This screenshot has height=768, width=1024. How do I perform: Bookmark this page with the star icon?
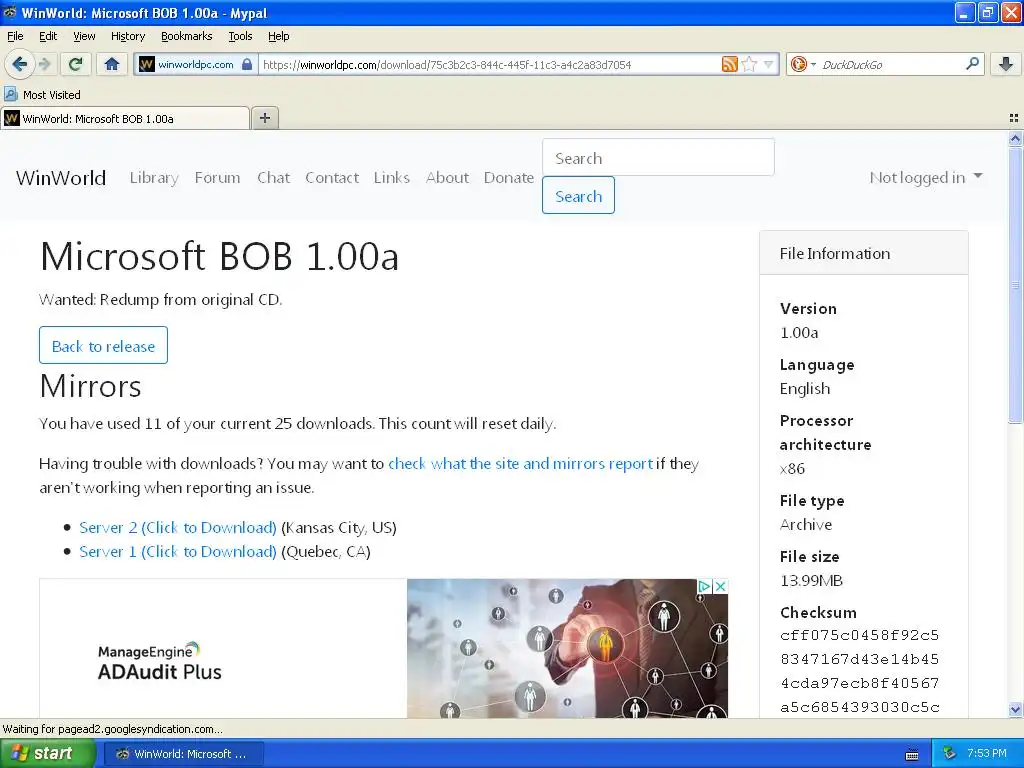coord(749,64)
